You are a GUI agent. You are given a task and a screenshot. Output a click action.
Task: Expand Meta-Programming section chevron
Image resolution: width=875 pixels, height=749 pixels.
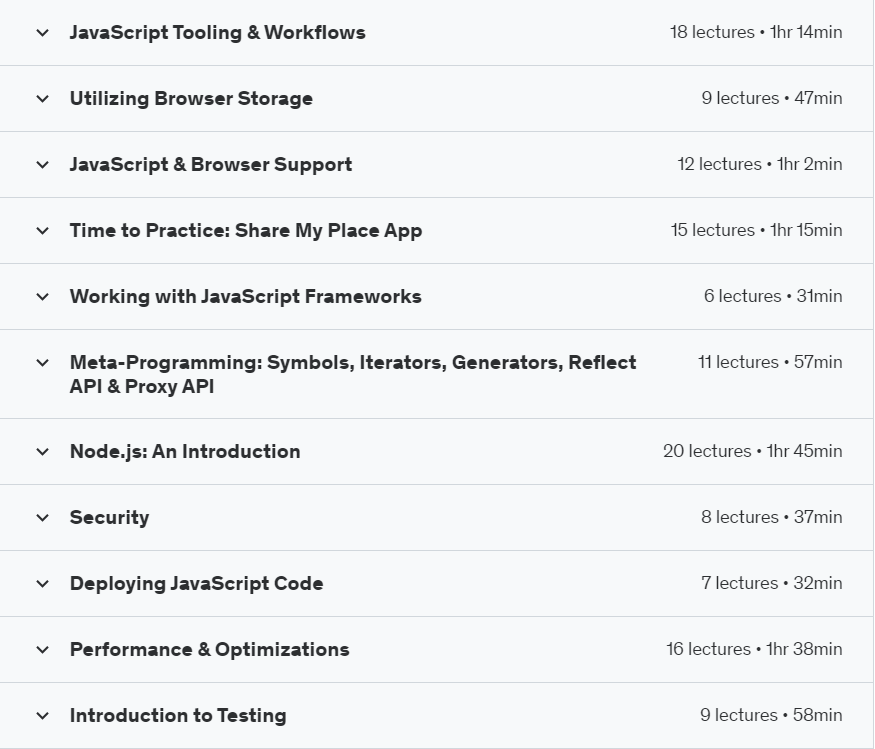(42, 363)
